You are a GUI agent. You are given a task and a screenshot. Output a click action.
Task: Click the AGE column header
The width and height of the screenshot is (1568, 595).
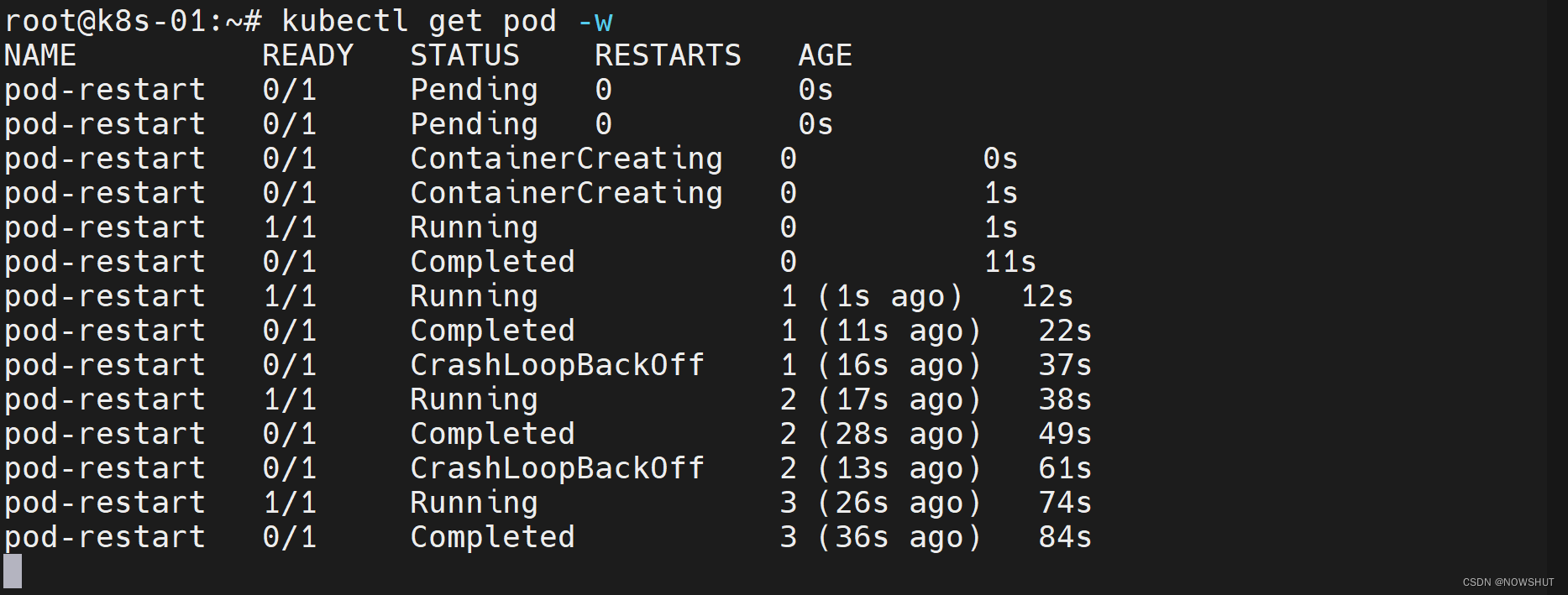click(825, 55)
